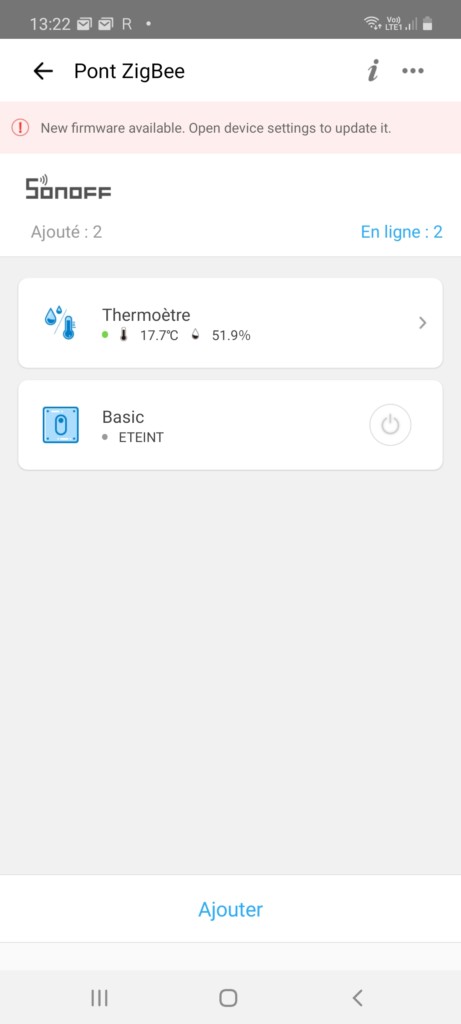Open the Thermoètre device card
461x1024 pixels.
coord(230,323)
